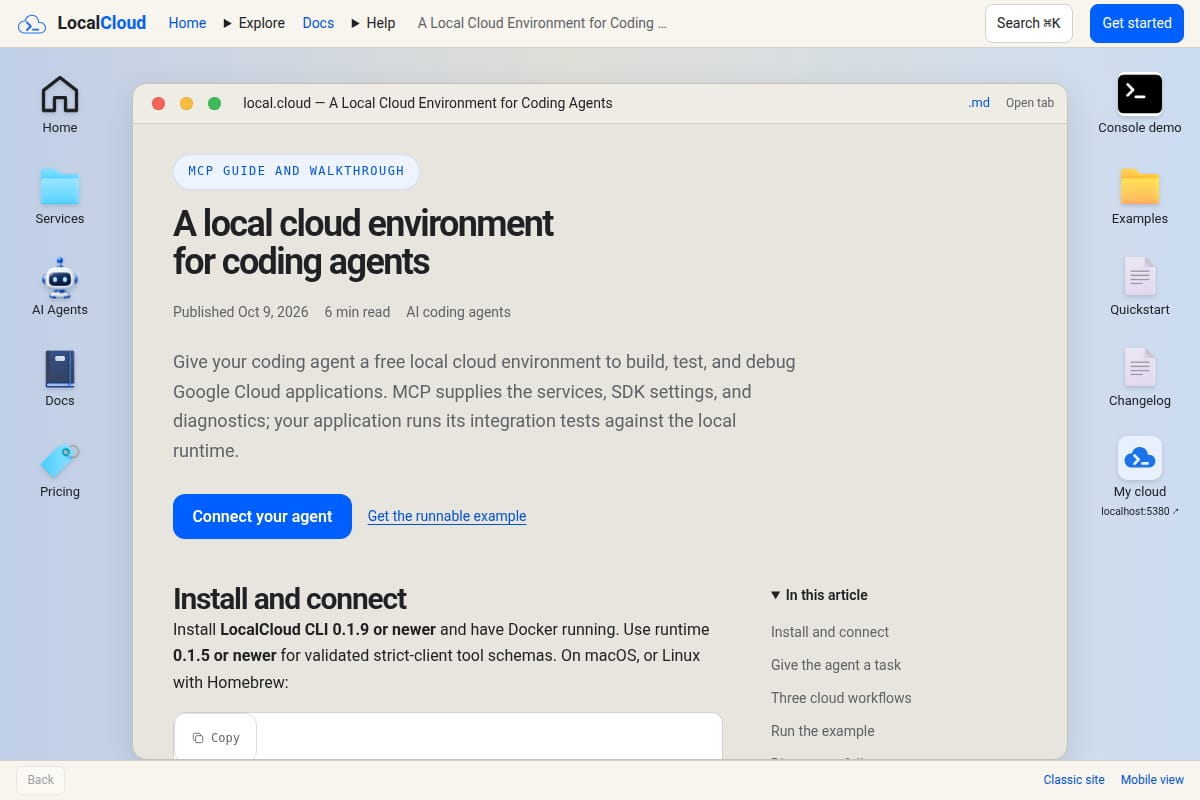The image size is (1200, 800).
Task: Click the AI coding agents tag
Action: coord(458,312)
